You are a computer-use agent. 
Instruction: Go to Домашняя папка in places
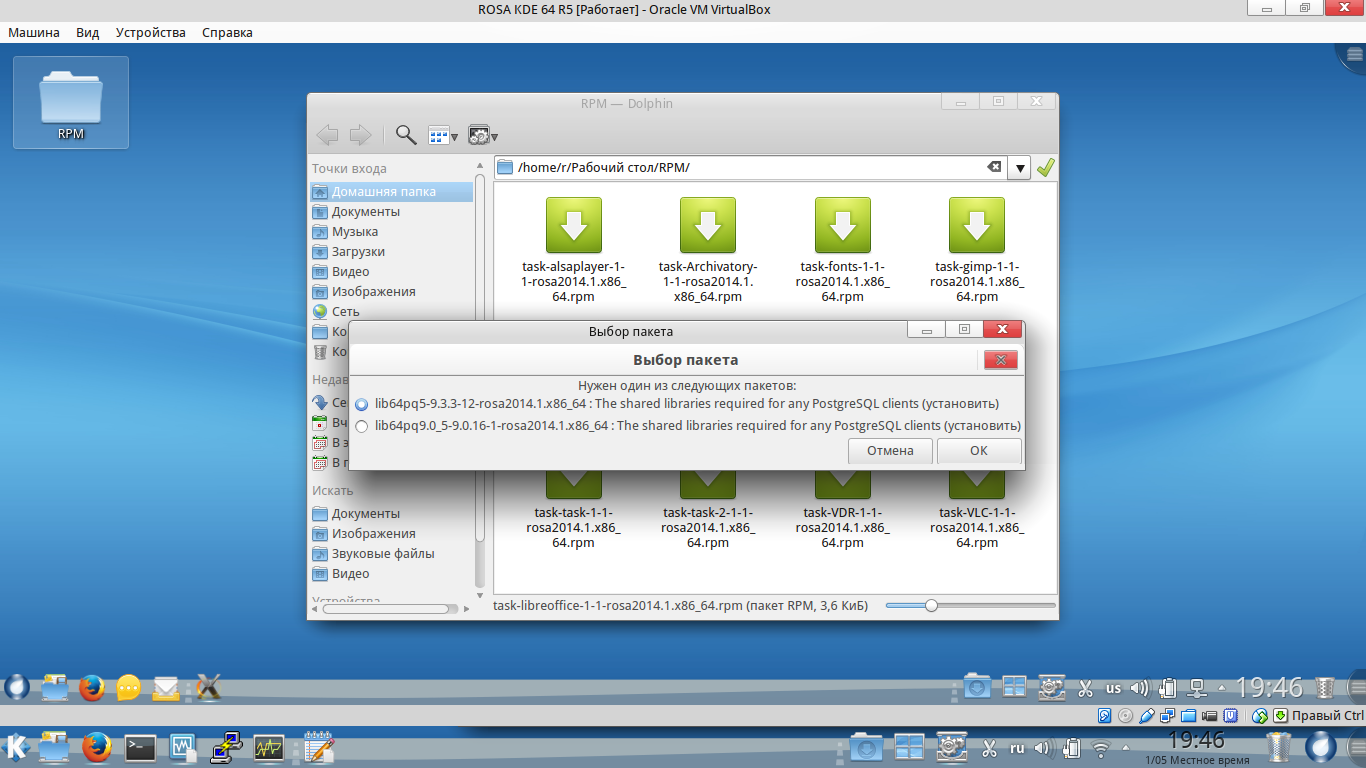[x=392, y=191]
